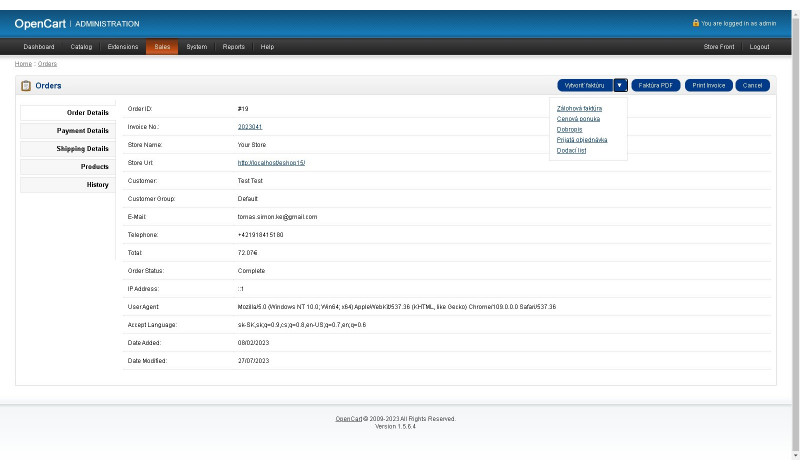This screenshot has height=470, width=800.
Task: Click the Home breadcrumb link
Action: click(x=23, y=64)
